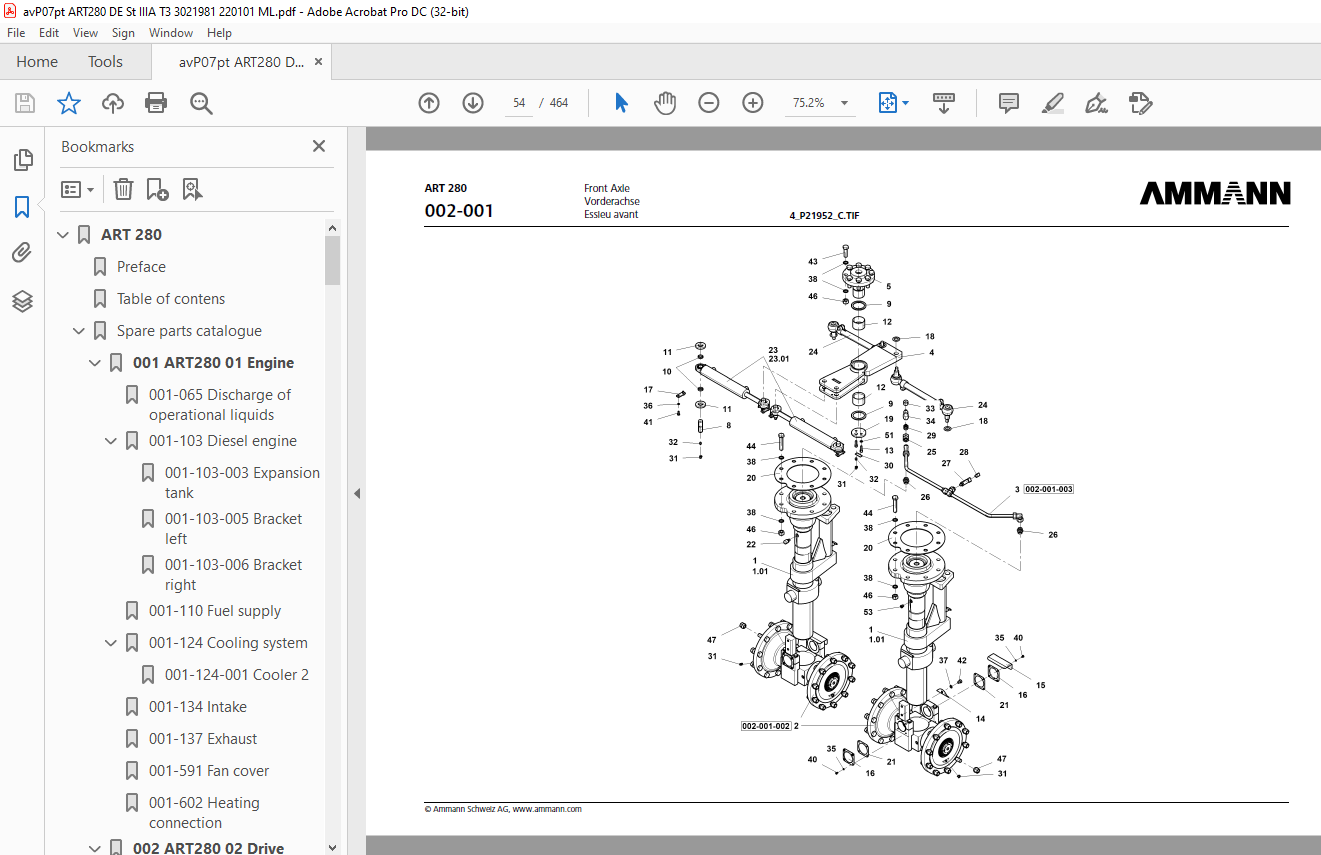Find current bookmark icon

[x=192, y=189]
